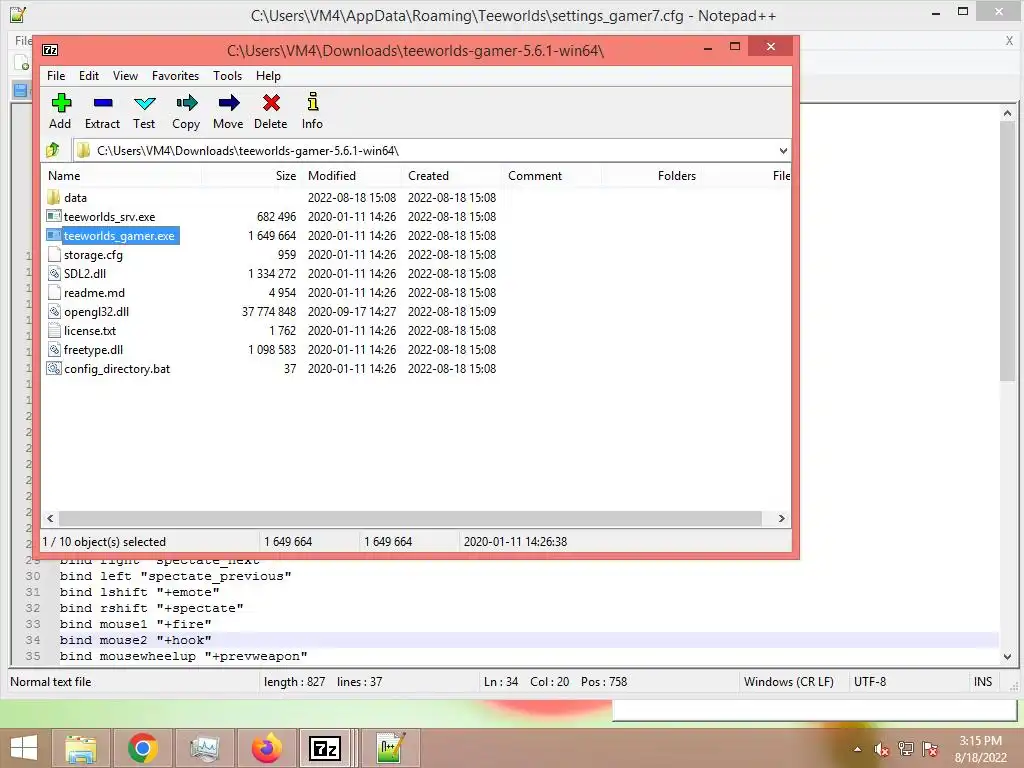Click right arrow of horizontal scrollbar
The image size is (1024, 768).
coord(782,518)
